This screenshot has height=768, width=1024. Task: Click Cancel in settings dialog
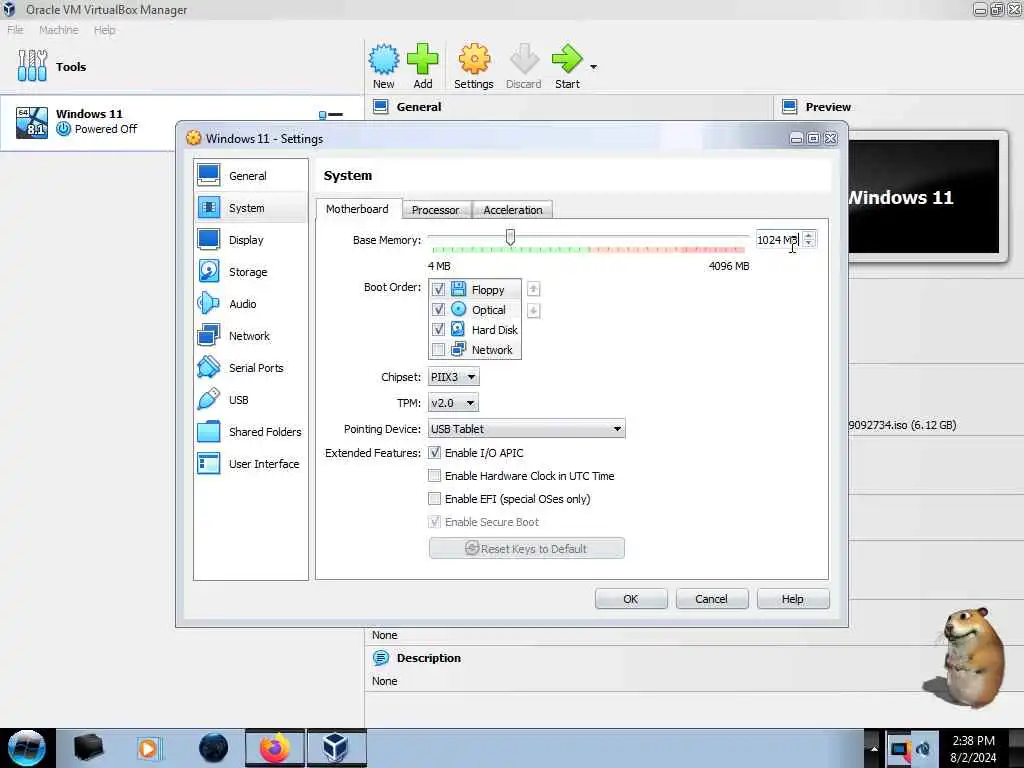point(712,599)
